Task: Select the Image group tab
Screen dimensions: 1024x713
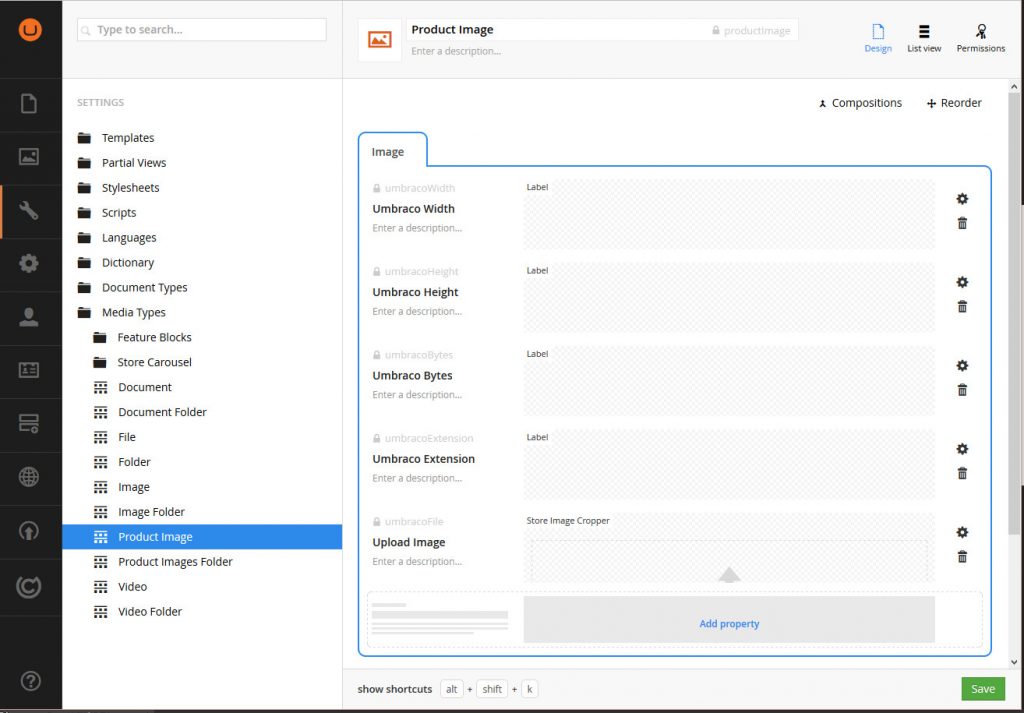Action: click(x=388, y=152)
